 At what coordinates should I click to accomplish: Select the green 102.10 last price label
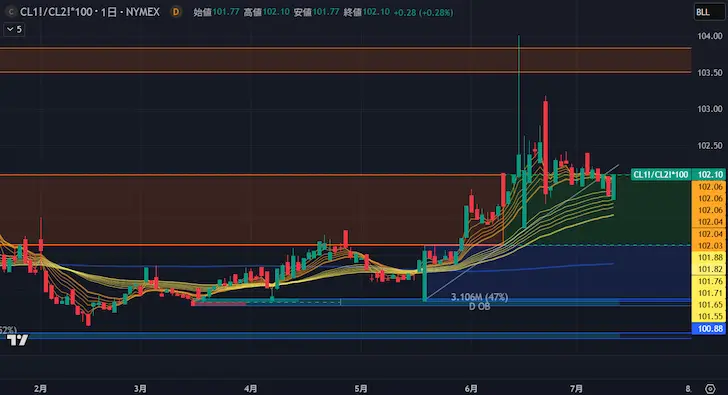coord(710,175)
